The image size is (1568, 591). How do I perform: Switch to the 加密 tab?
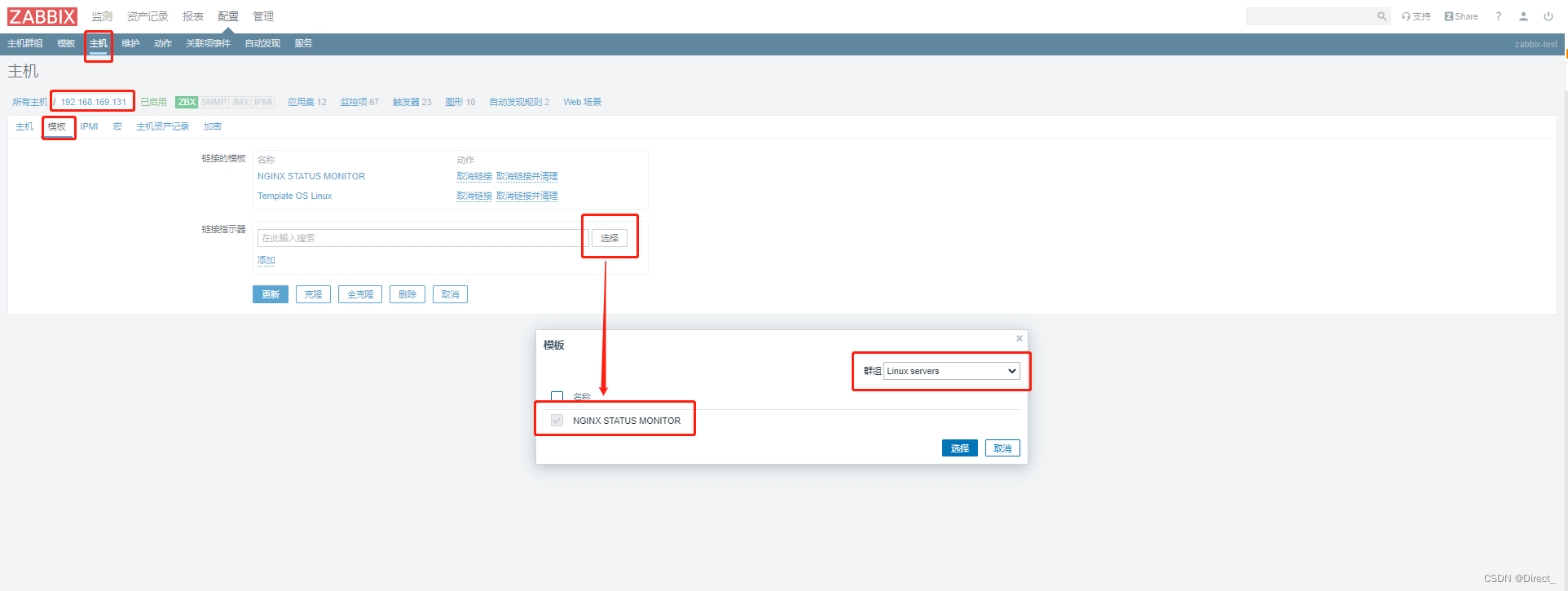tap(213, 126)
